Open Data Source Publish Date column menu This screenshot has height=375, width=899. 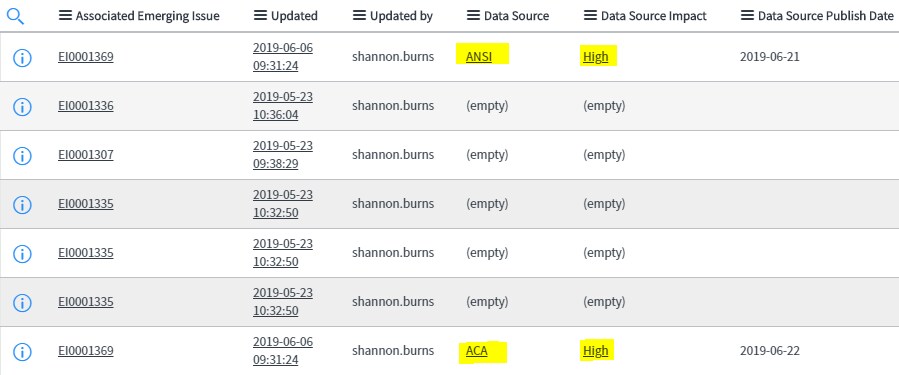748,16
